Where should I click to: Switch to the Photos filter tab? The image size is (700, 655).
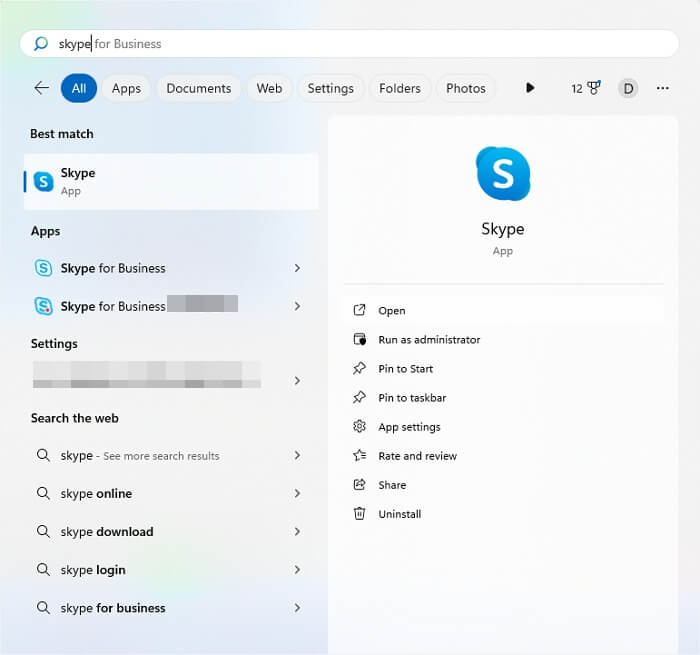[x=466, y=88]
